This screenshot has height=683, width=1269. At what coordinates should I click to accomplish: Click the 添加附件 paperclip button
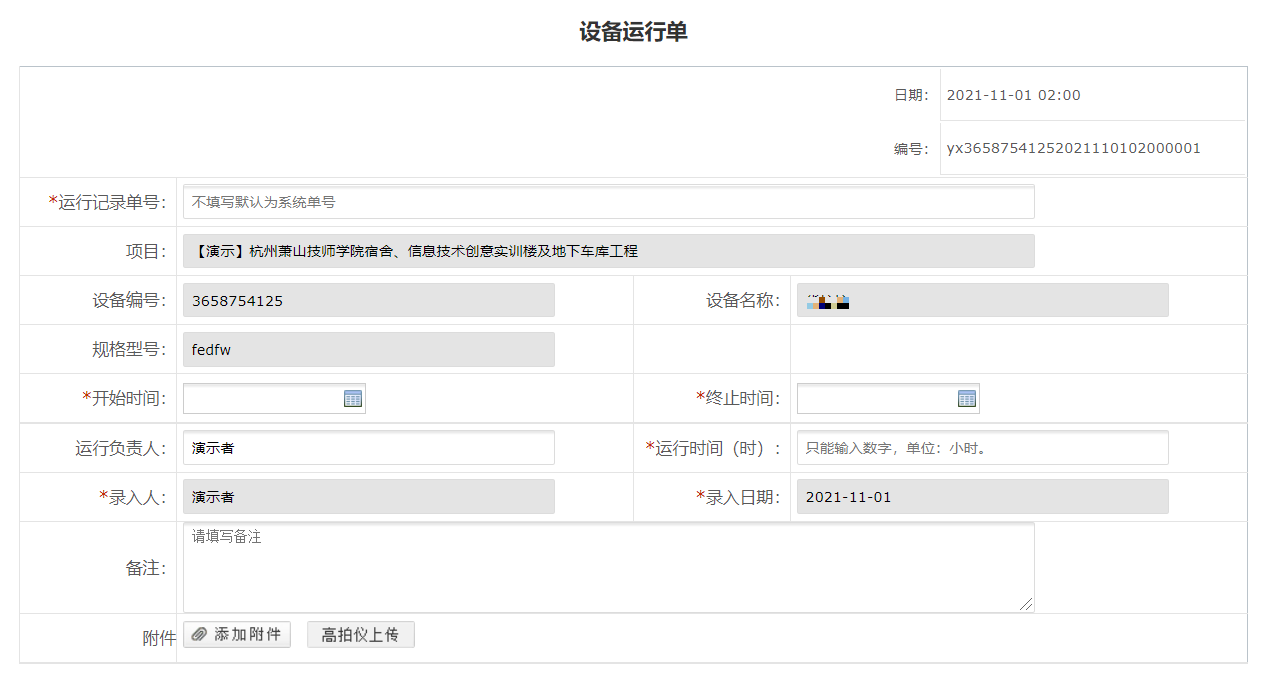(x=237, y=635)
